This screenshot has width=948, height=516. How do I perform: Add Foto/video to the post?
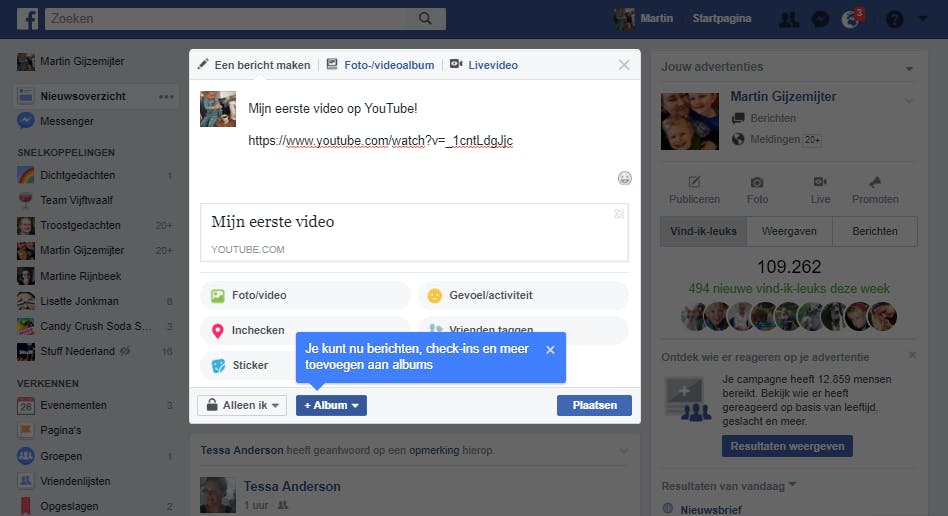tap(305, 295)
